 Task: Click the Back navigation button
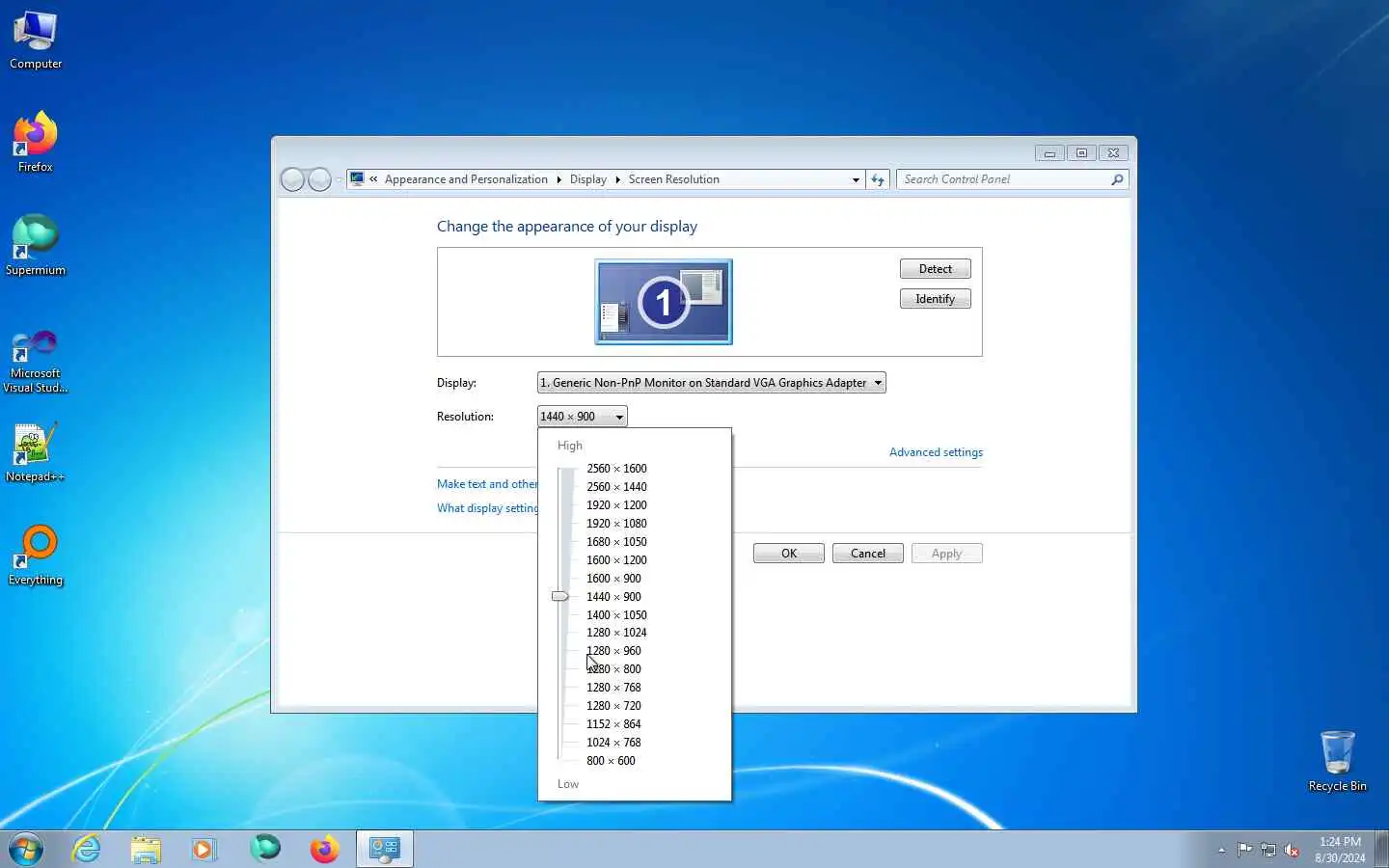click(x=292, y=179)
